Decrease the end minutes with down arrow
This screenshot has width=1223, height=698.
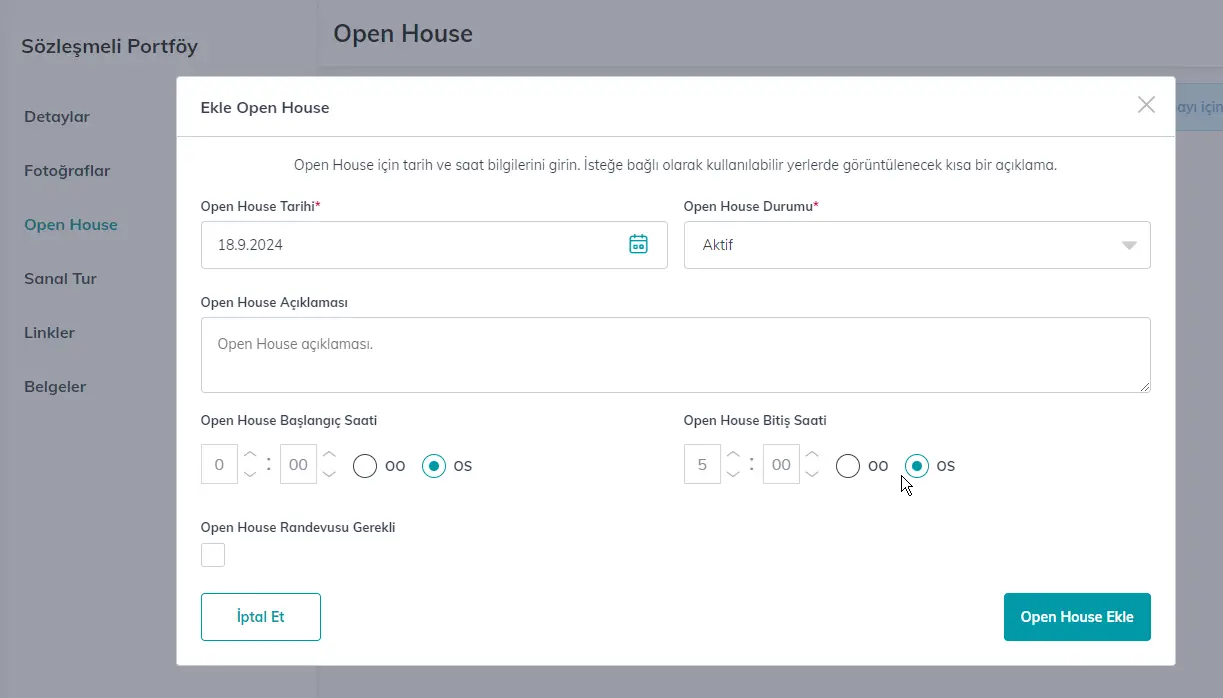pos(812,474)
